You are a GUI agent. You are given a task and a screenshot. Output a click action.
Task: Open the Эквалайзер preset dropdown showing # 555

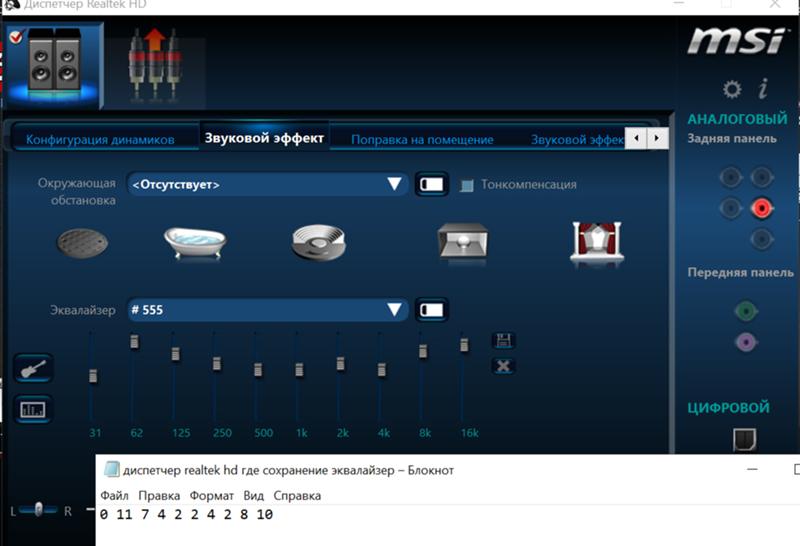(x=267, y=310)
